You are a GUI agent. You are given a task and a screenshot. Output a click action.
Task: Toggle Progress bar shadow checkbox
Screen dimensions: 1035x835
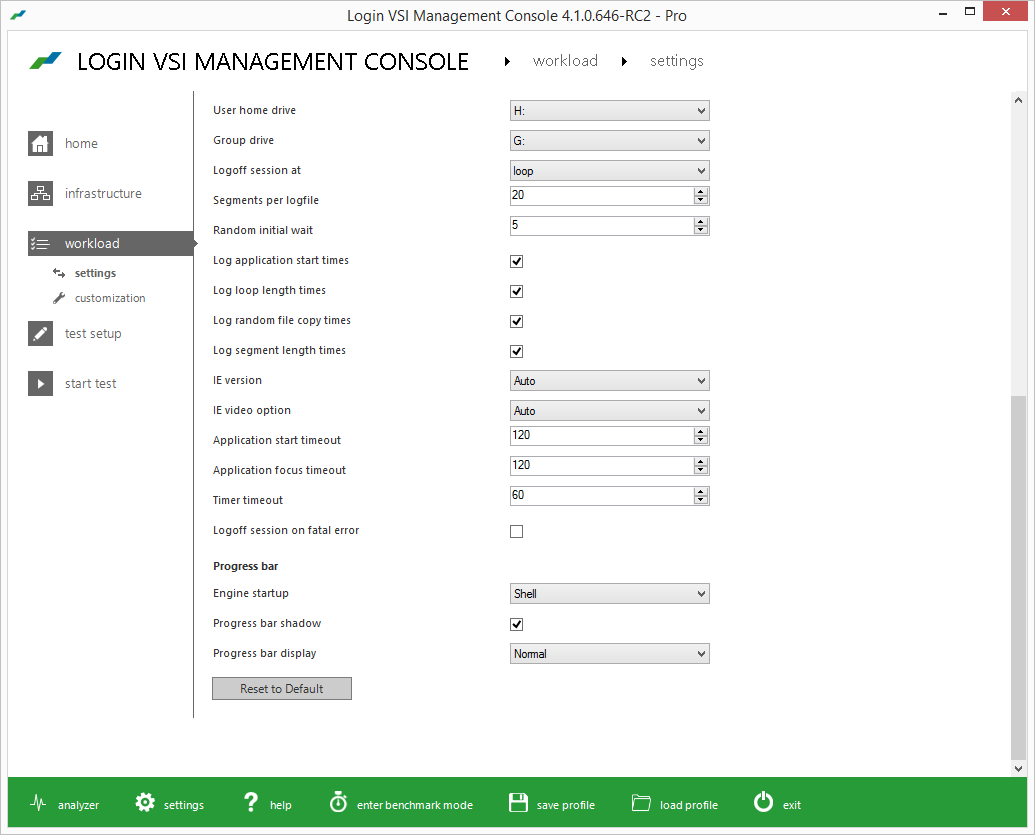(x=517, y=624)
